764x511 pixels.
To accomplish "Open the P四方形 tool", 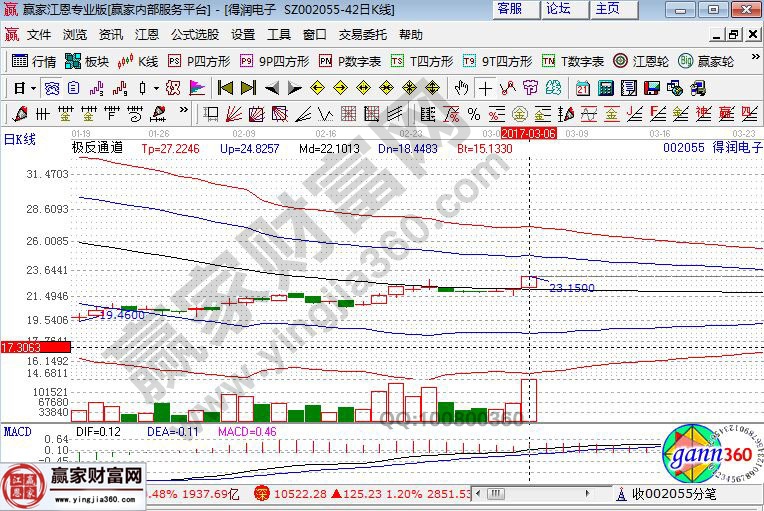I will click(x=199, y=61).
